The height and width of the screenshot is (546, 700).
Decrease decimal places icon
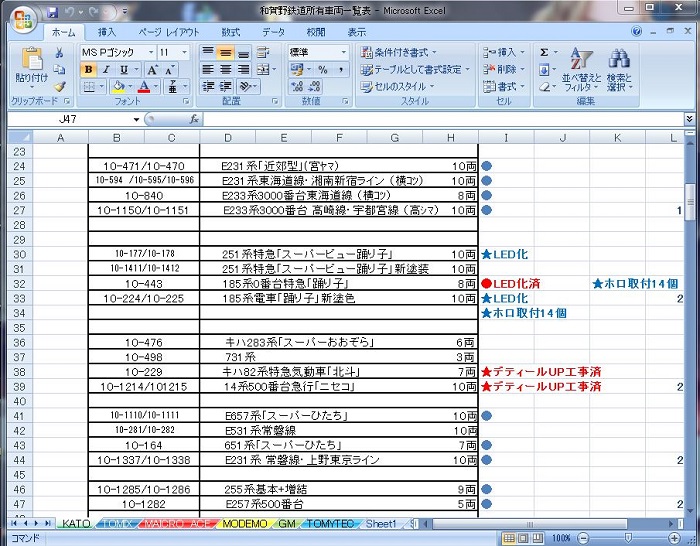[314, 86]
